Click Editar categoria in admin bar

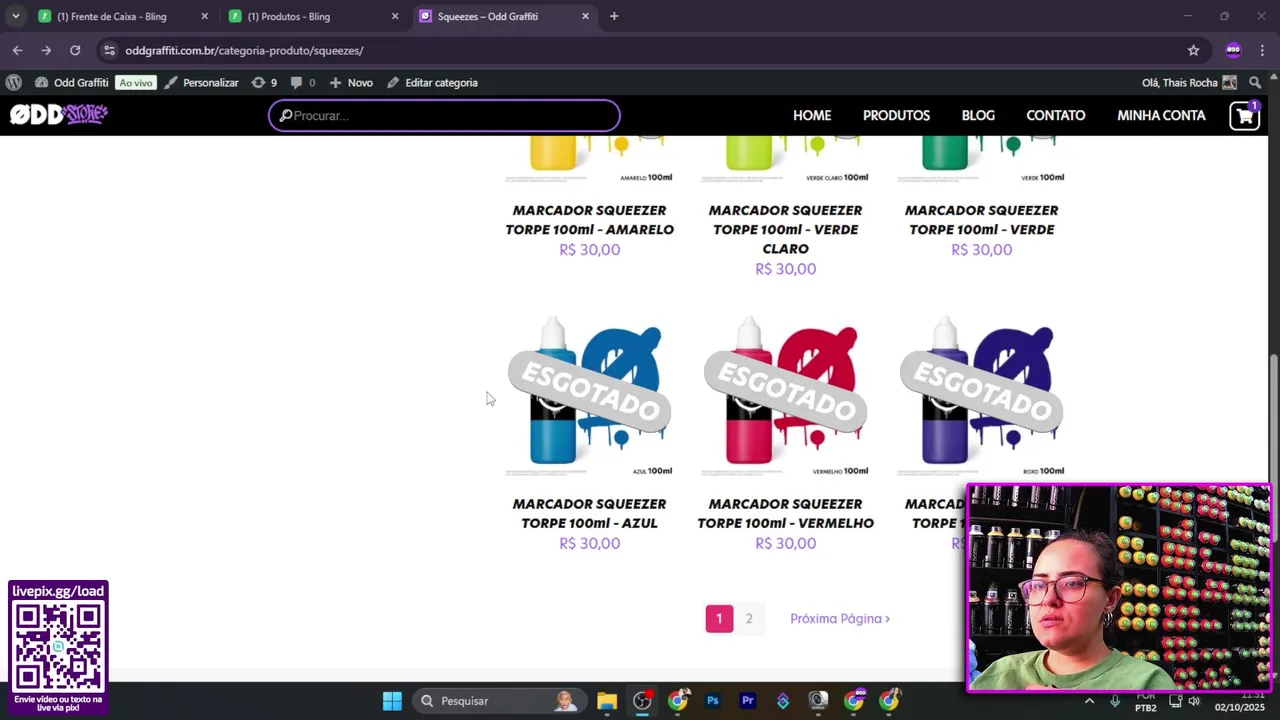432,83
